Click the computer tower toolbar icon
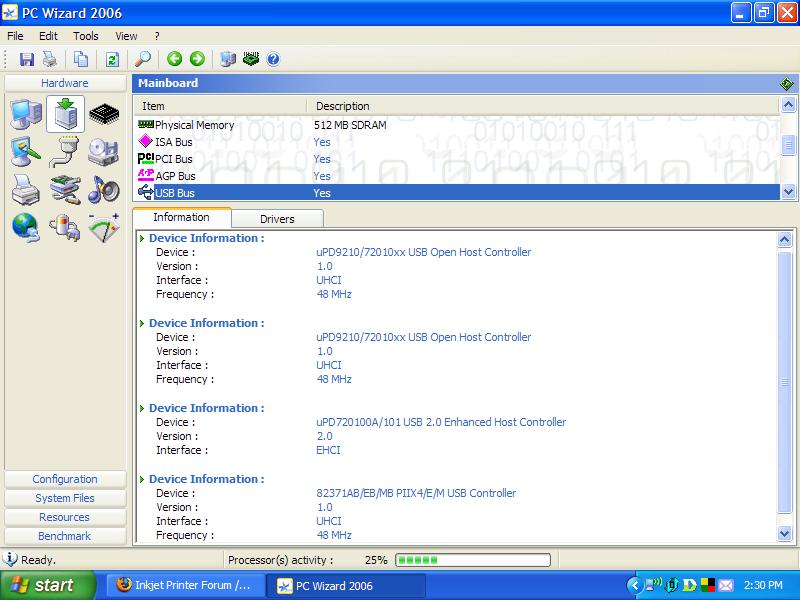This screenshot has width=800, height=600. tap(228, 59)
